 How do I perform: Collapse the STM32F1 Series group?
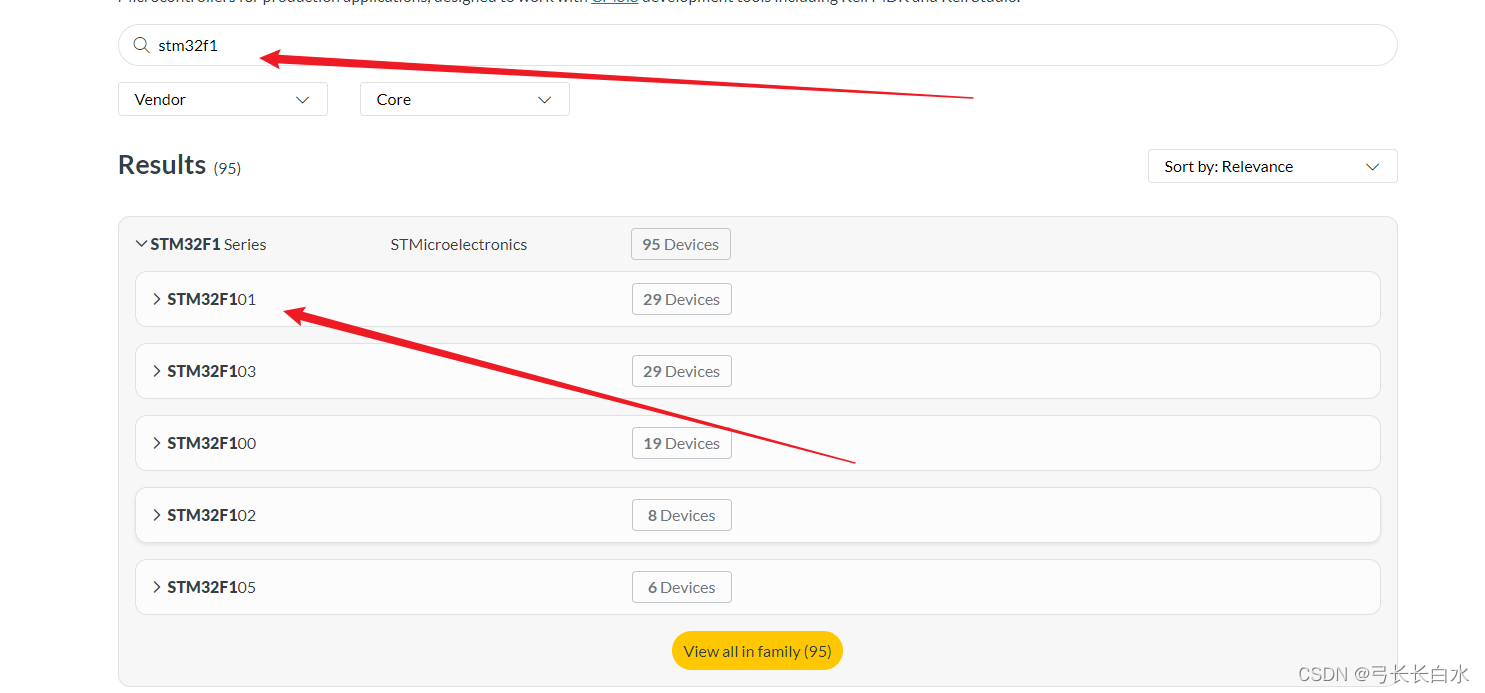pyautogui.click(x=141, y=244)
